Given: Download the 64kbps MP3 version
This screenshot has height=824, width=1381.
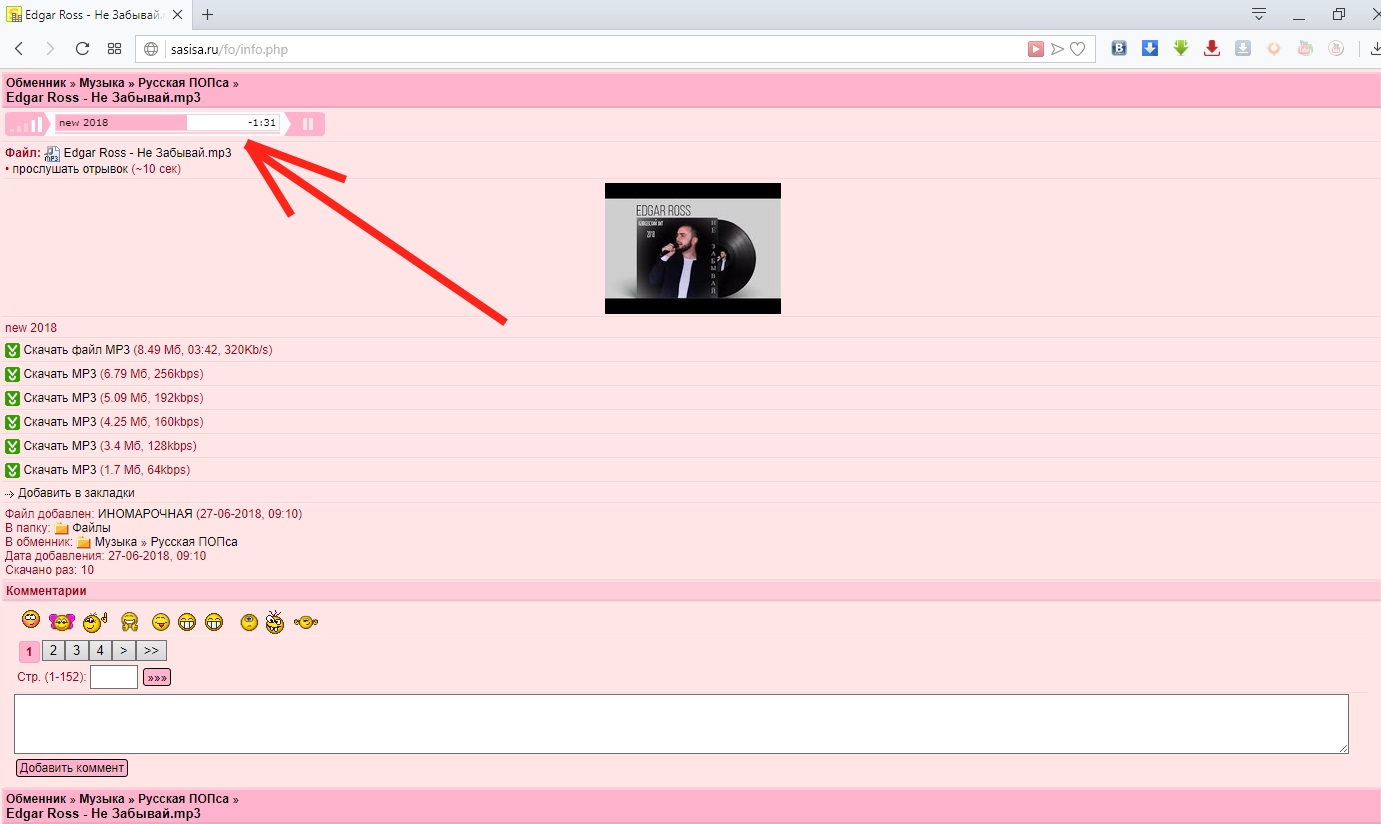Looking at the screenshot, I should click(60, 470).
